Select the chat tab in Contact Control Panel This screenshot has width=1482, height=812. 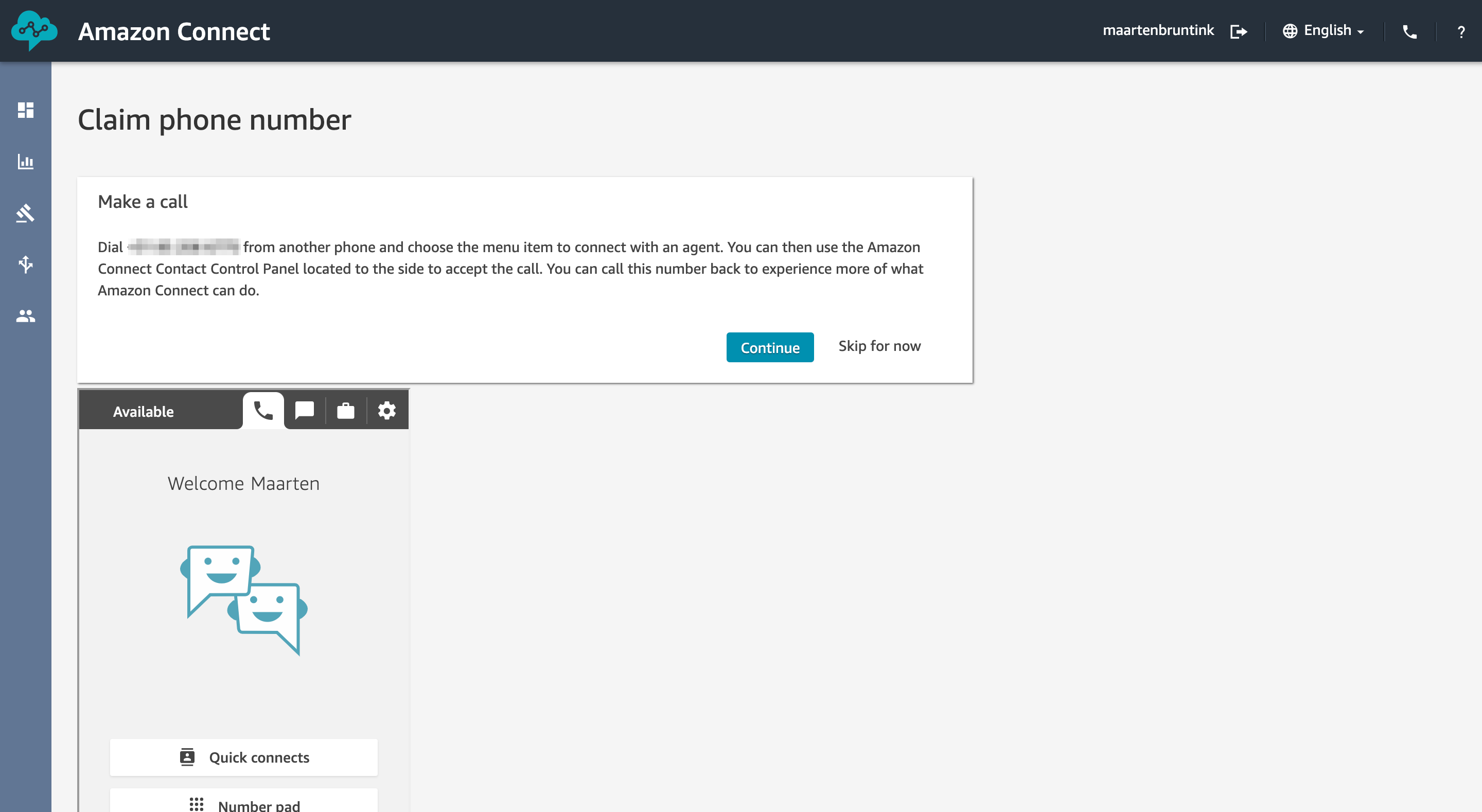(304, 410)
